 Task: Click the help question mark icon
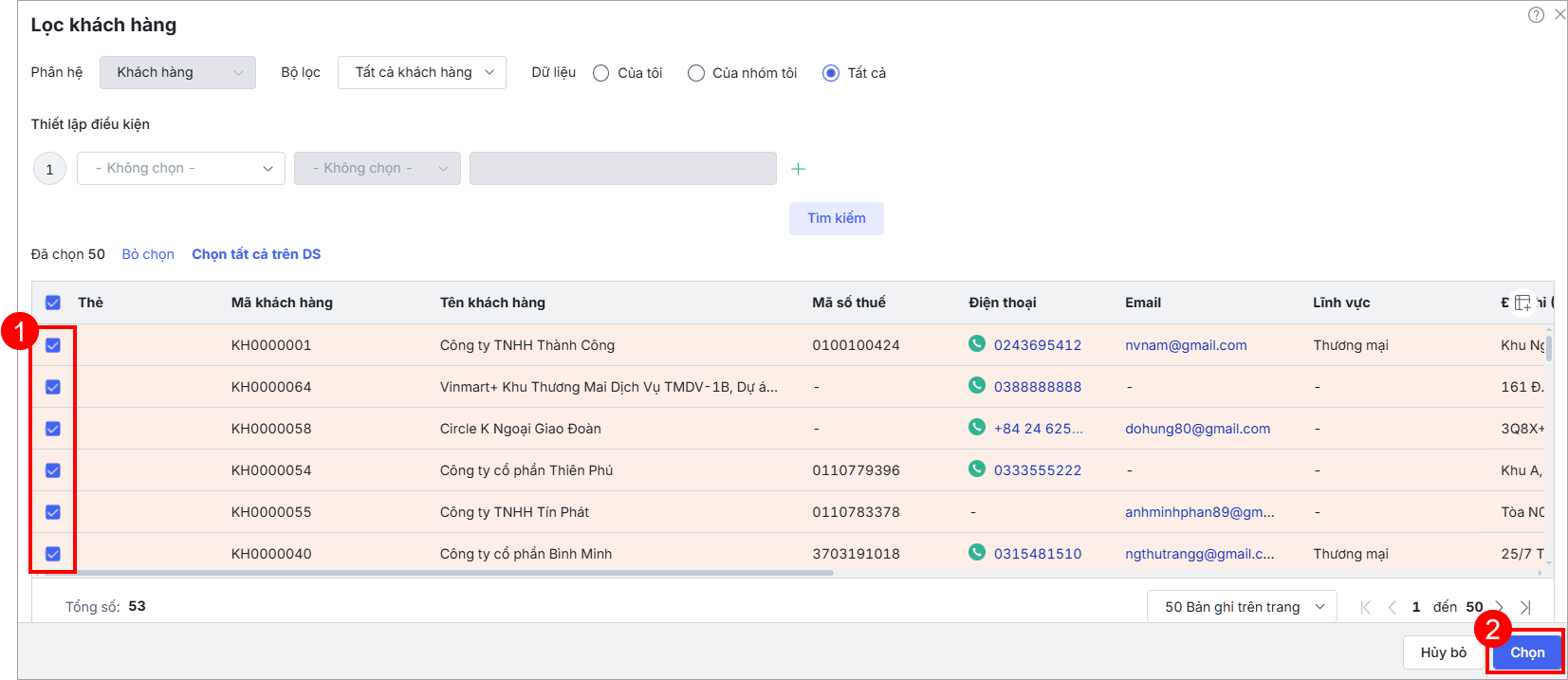(x=1536, y=14)
